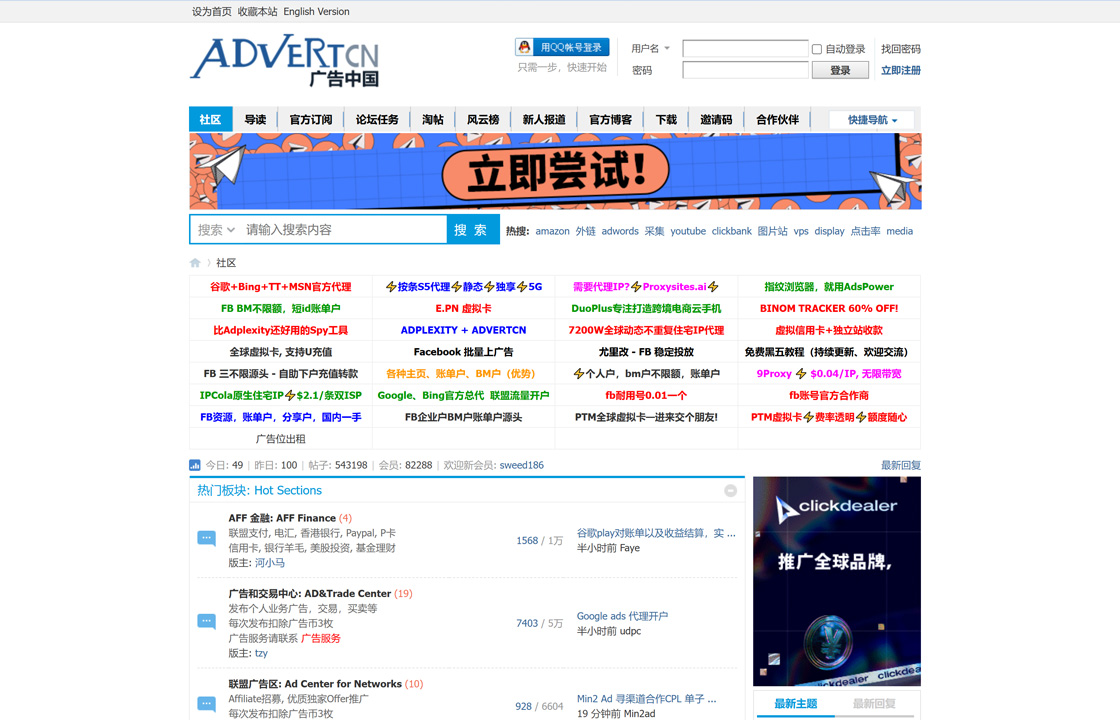Screen dimensions: 1120x720
Task: Open the 论坛任务 nav item
Action: (x=377, y=119)
